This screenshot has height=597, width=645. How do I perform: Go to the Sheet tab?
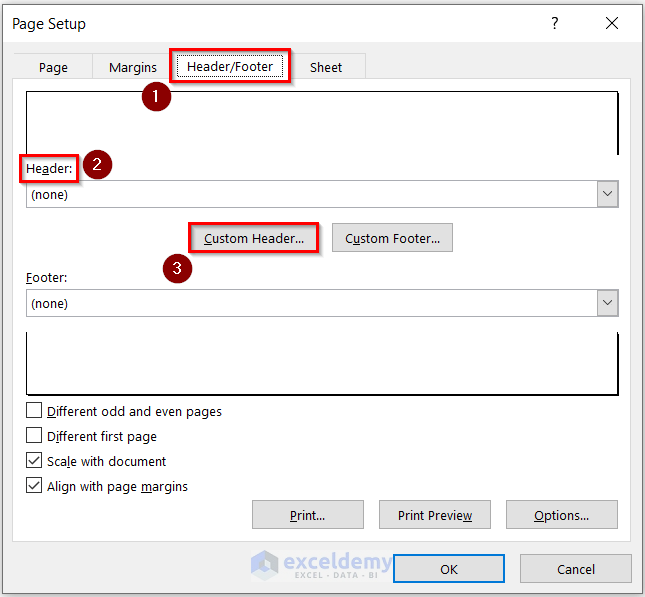tap(325, 67)
